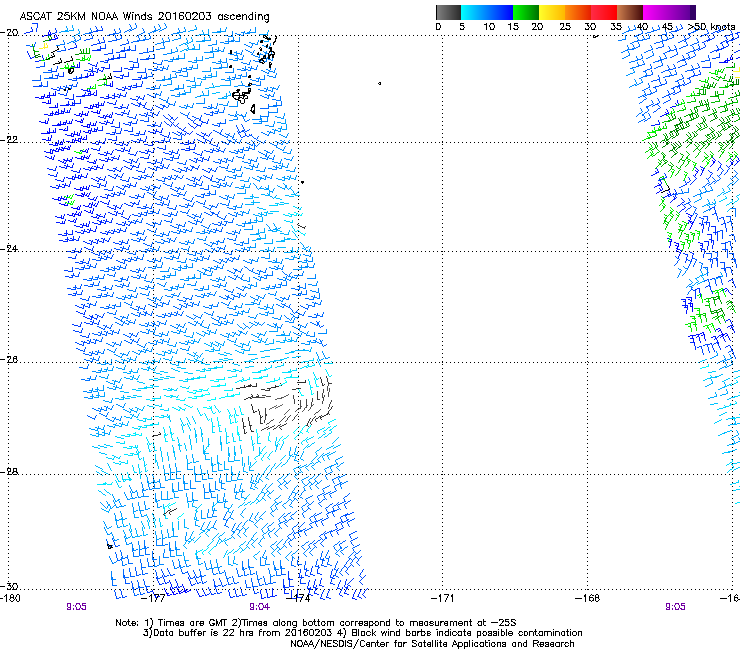Click the 'Data buffer is 22 hrs' note
The image size is (740, 650).
coord(362,633)
